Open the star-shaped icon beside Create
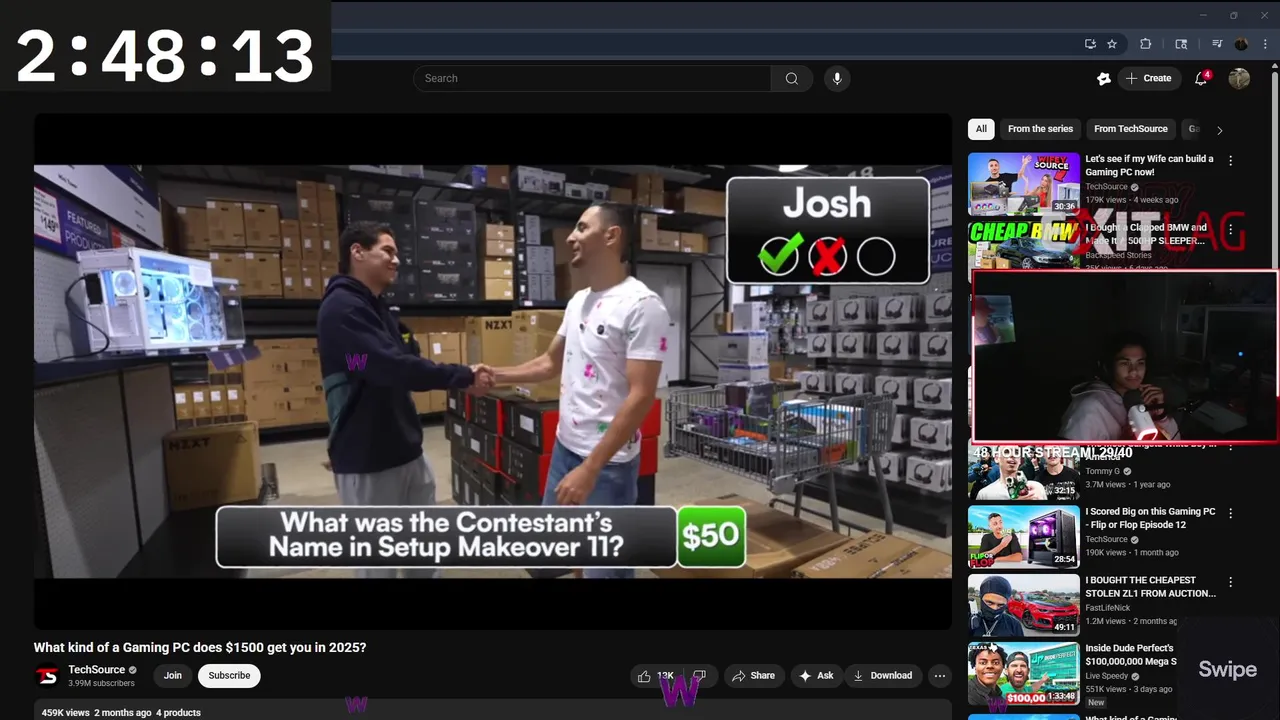 coord(1104,78)
